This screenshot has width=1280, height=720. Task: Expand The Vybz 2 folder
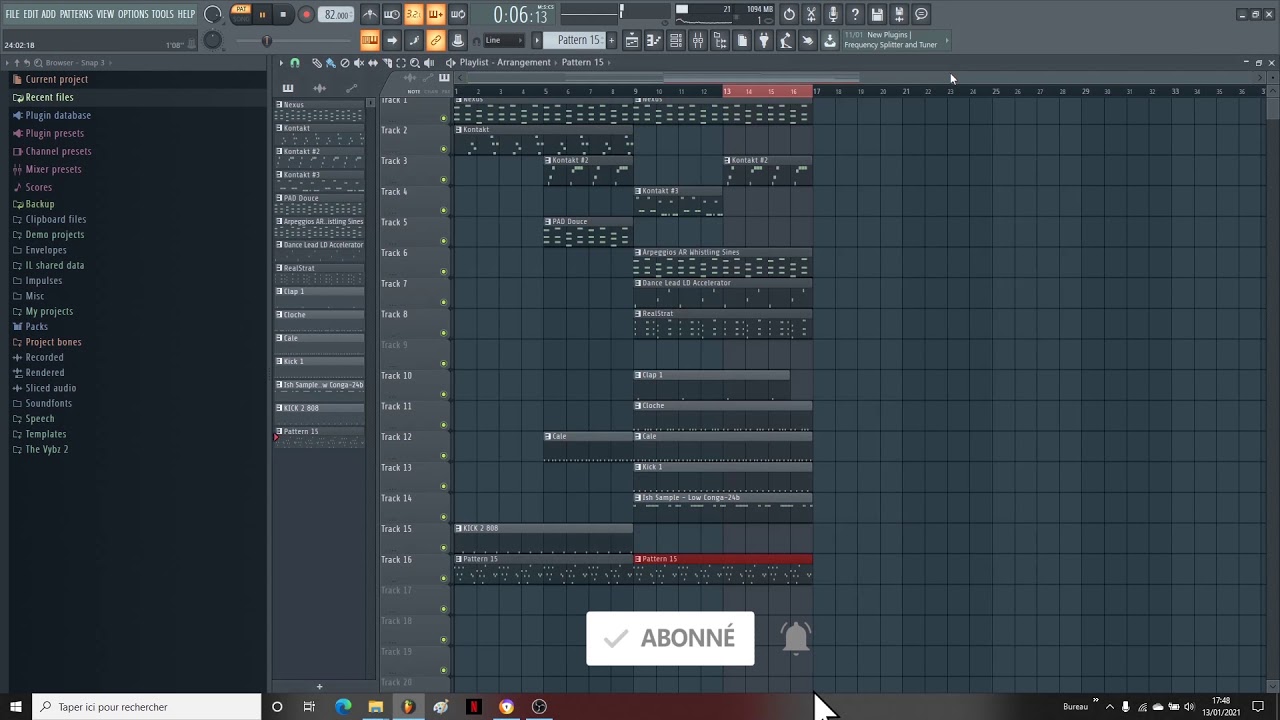click(46, 449)
